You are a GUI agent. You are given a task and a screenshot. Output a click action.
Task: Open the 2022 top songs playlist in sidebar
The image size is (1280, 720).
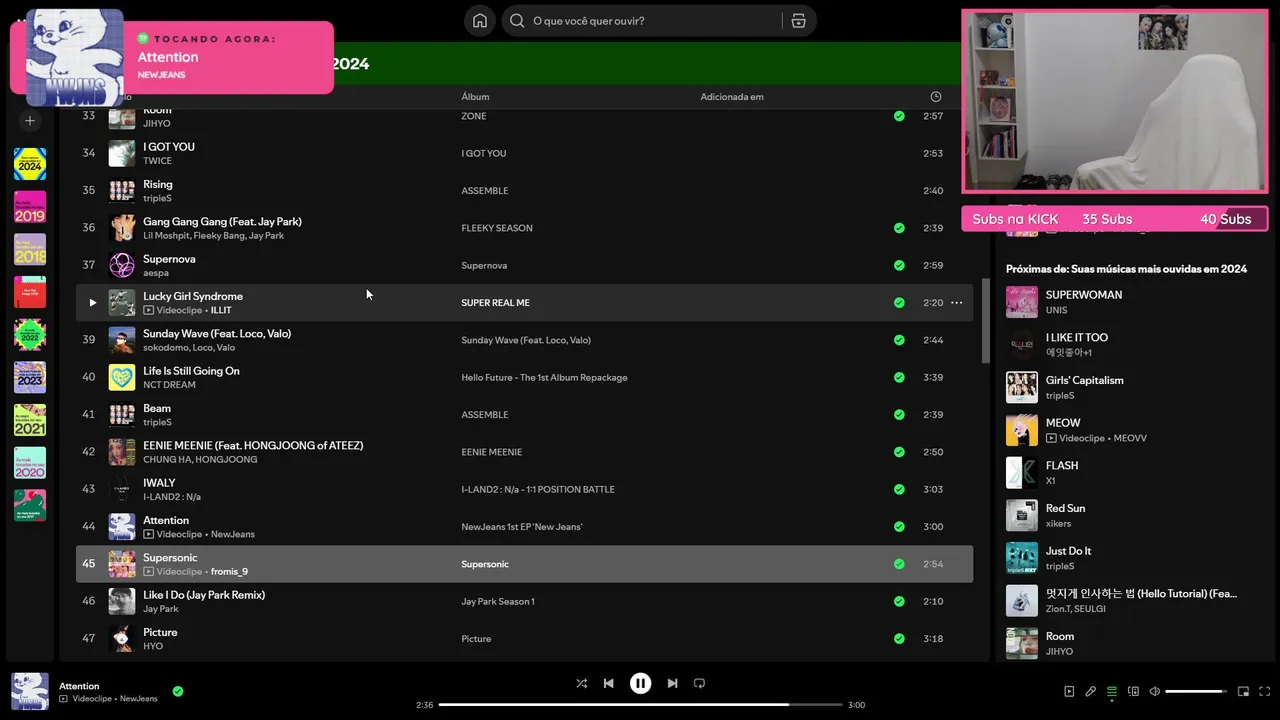(30, 335)
